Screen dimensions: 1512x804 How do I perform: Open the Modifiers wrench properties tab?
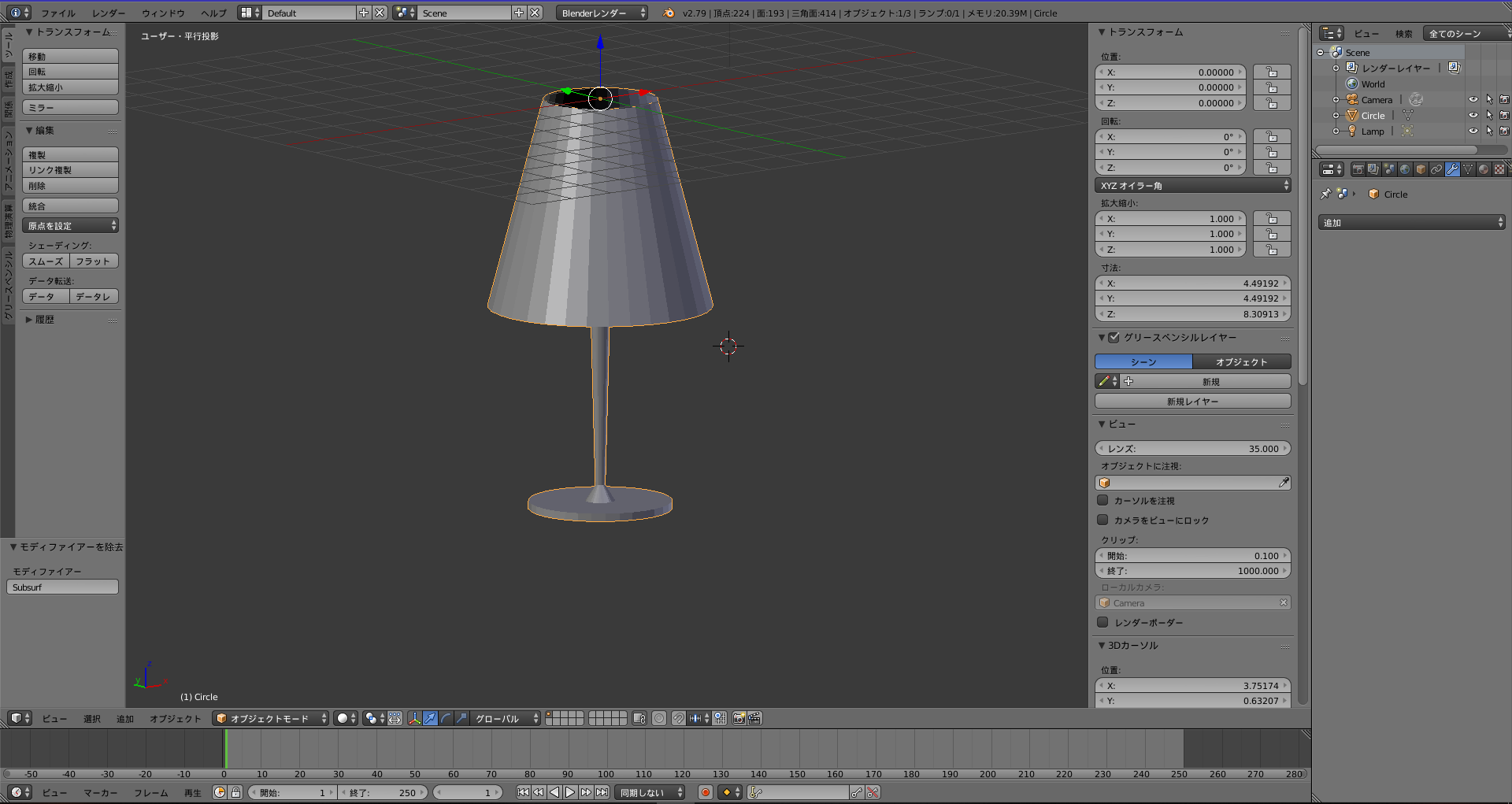[1452, 169]
